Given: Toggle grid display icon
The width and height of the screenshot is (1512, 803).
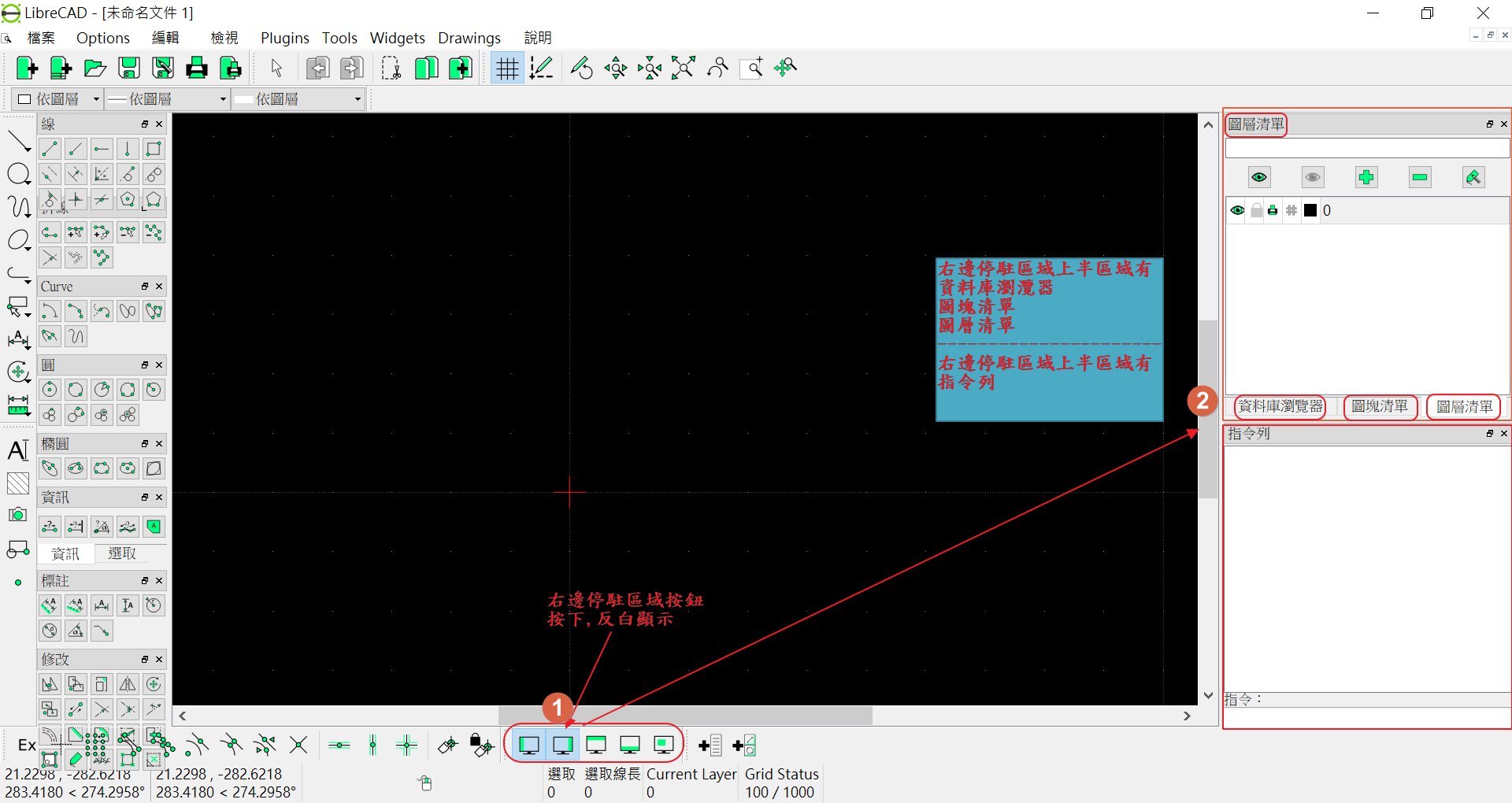Looking at the screenshot, I should tap(507, 68).
